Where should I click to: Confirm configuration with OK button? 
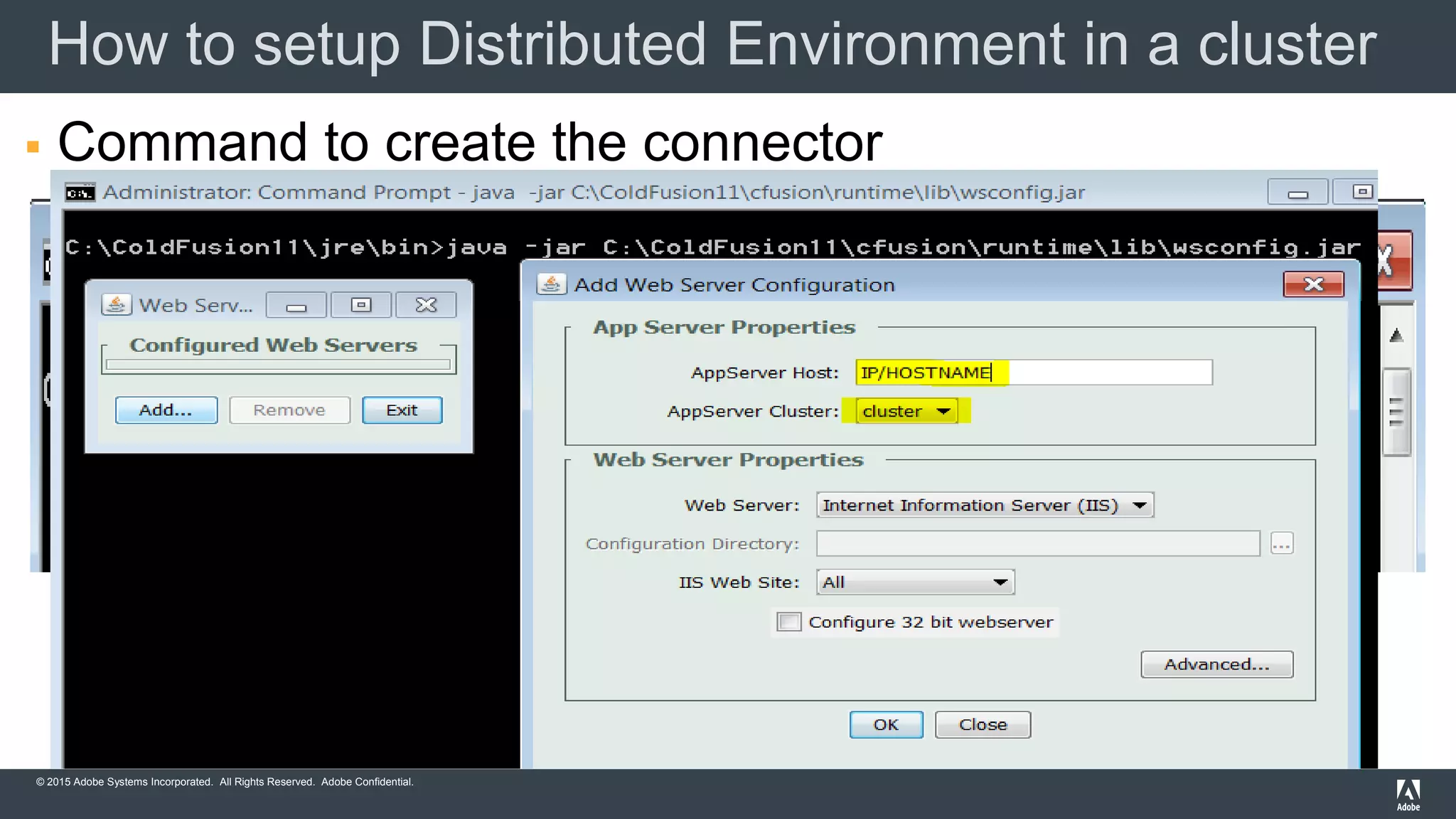click(x=887, y=724)
